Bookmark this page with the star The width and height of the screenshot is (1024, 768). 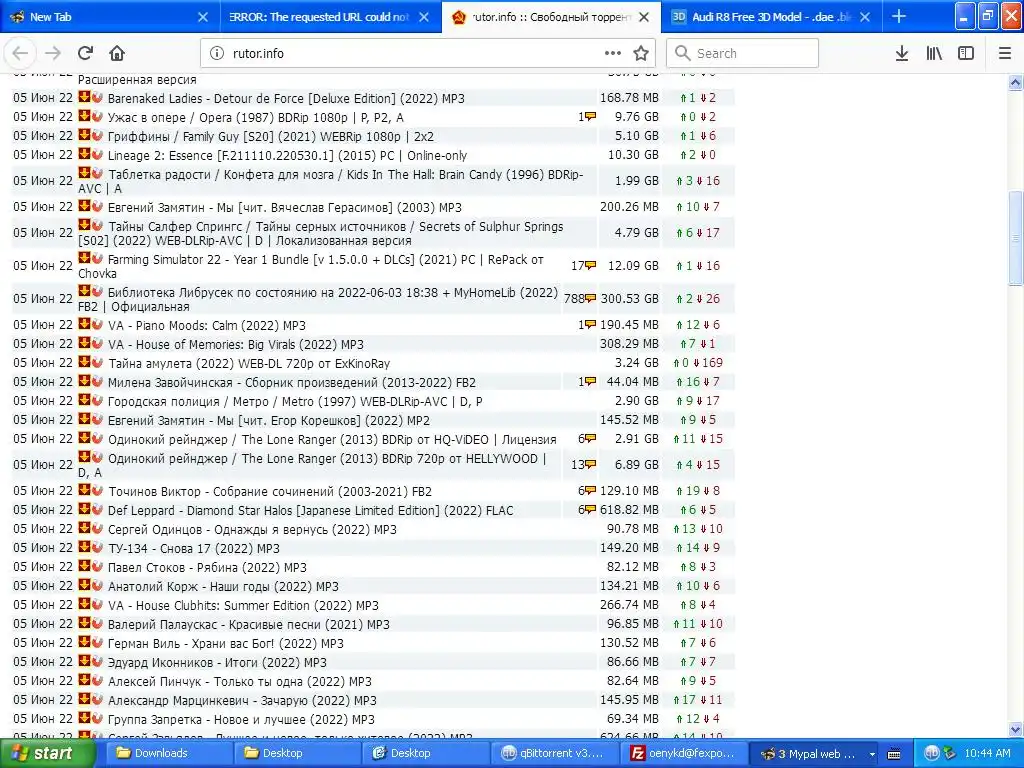coord(641,53)
